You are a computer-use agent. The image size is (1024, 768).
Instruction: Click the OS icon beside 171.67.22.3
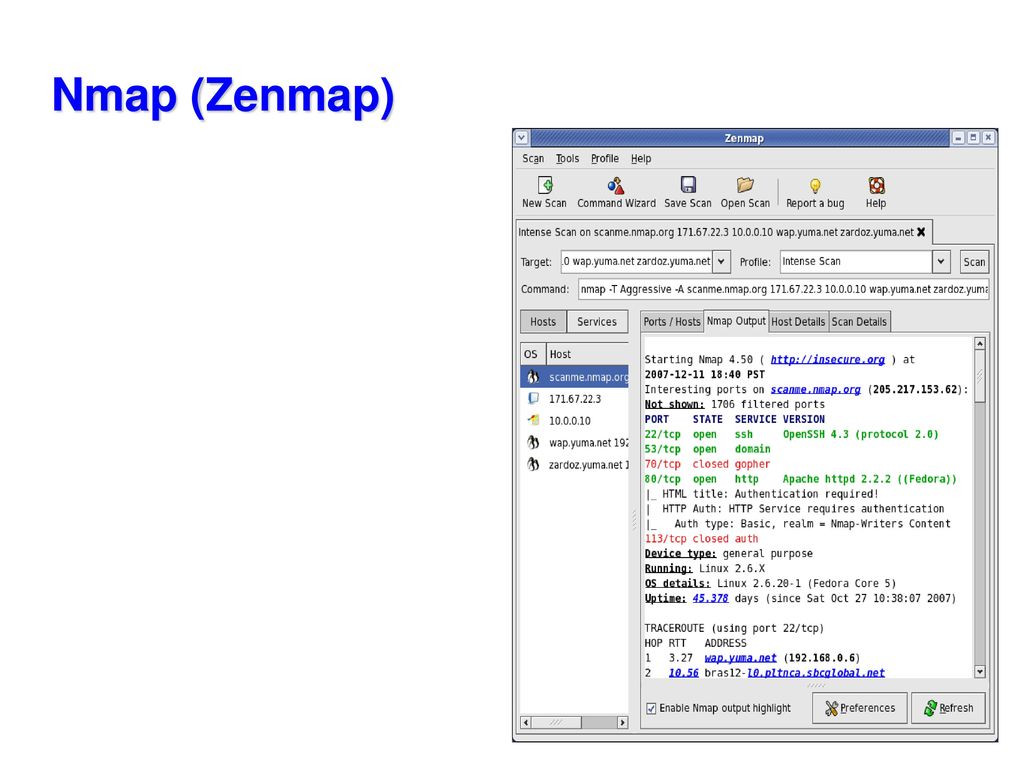pos(534,398)
